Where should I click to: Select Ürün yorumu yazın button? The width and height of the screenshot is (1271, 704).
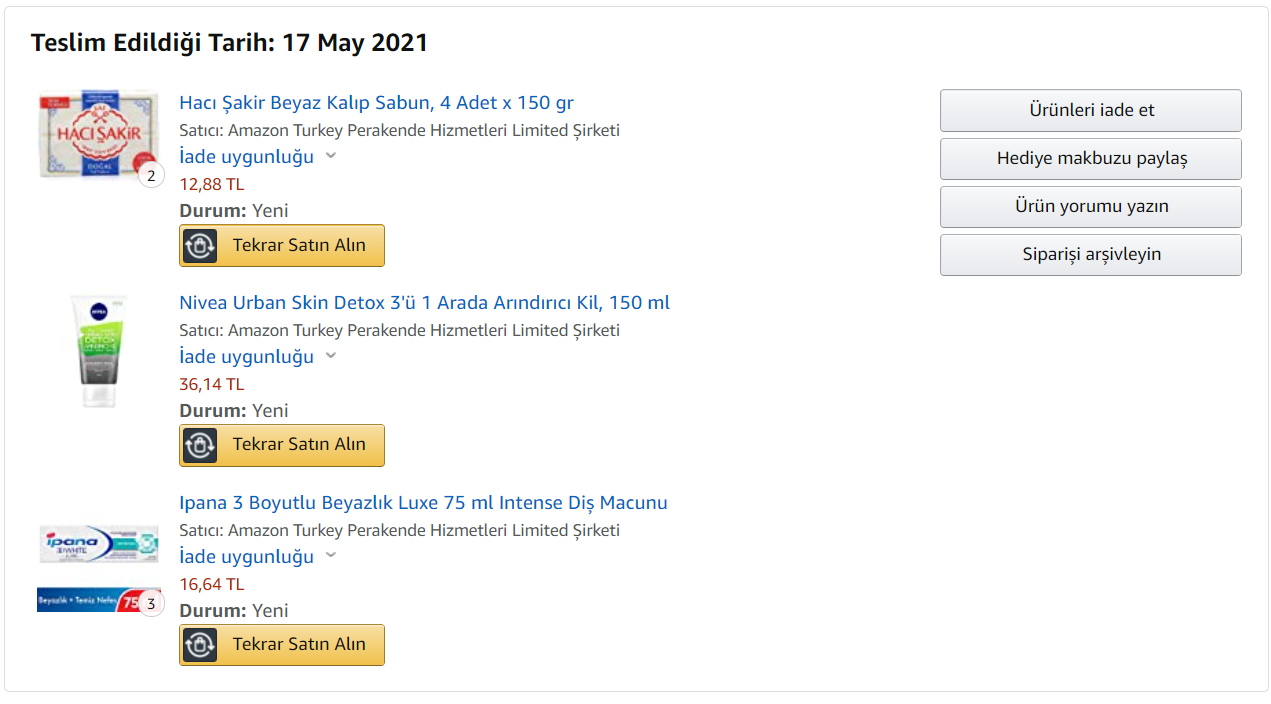(1090, 206)
